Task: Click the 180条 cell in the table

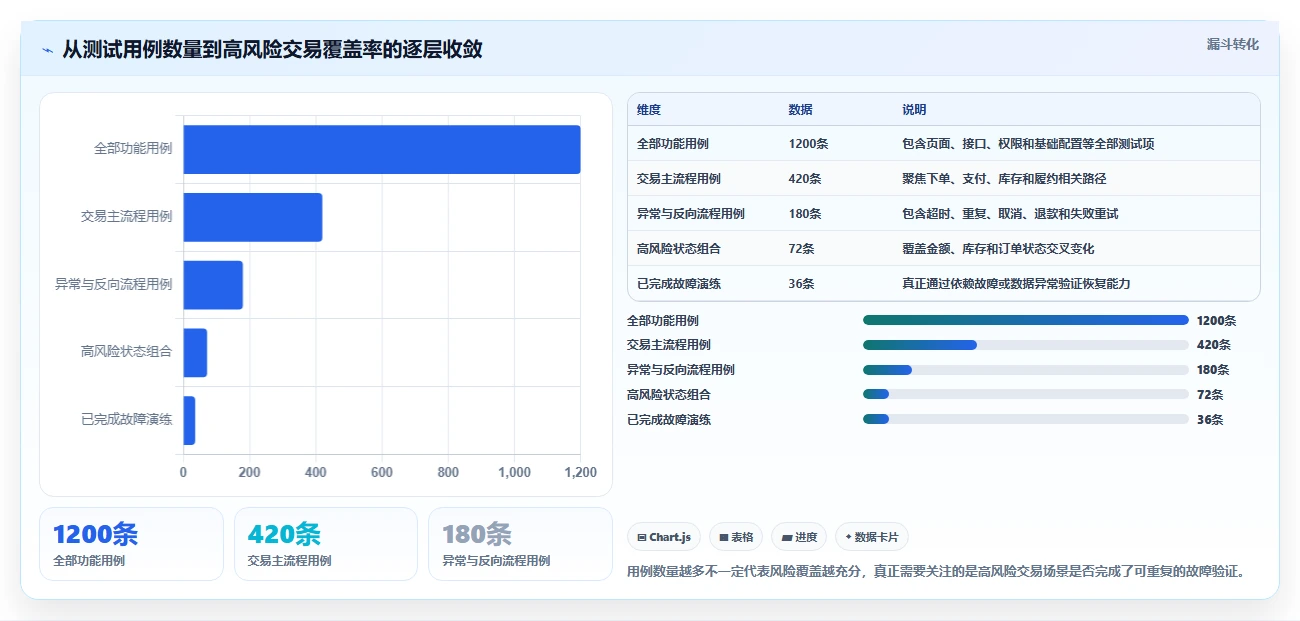Action: (805, 214)
